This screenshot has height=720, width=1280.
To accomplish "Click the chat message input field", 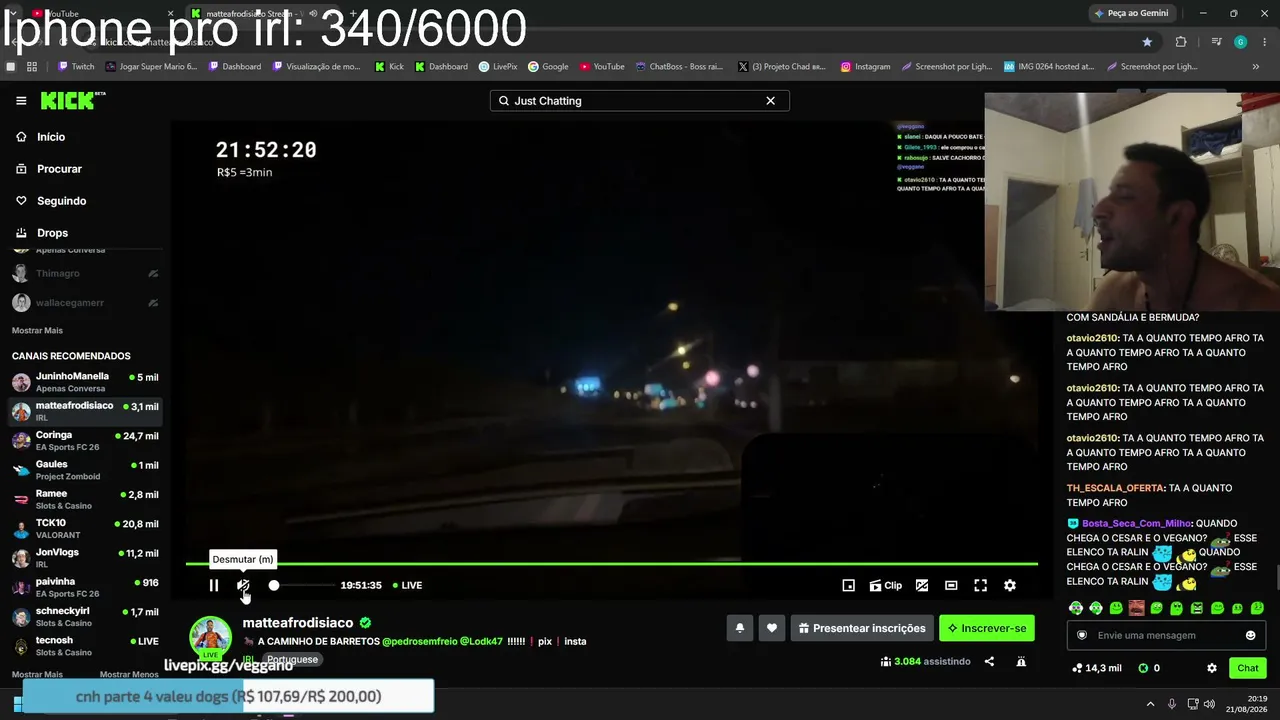I will tap(1165, 636).
